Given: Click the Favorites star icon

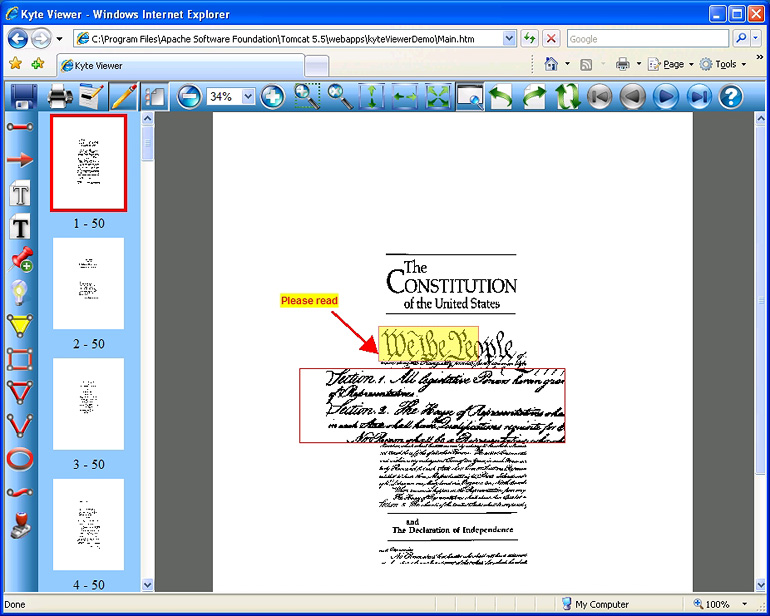Looking at the screenshot, I should click(16, 63).
